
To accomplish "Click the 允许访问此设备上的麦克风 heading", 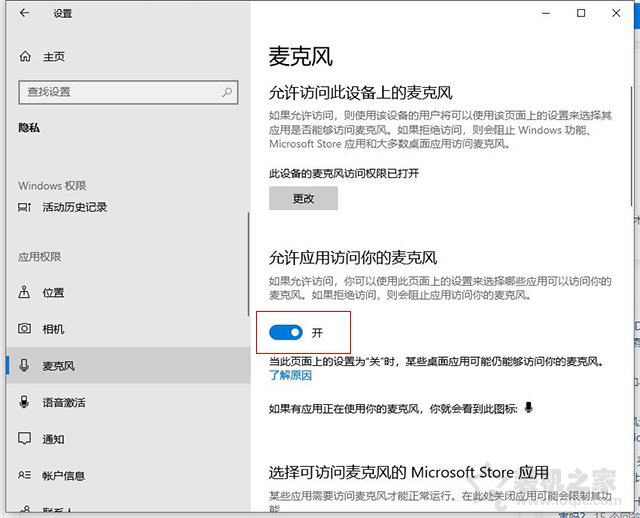I will click(360, 93).
